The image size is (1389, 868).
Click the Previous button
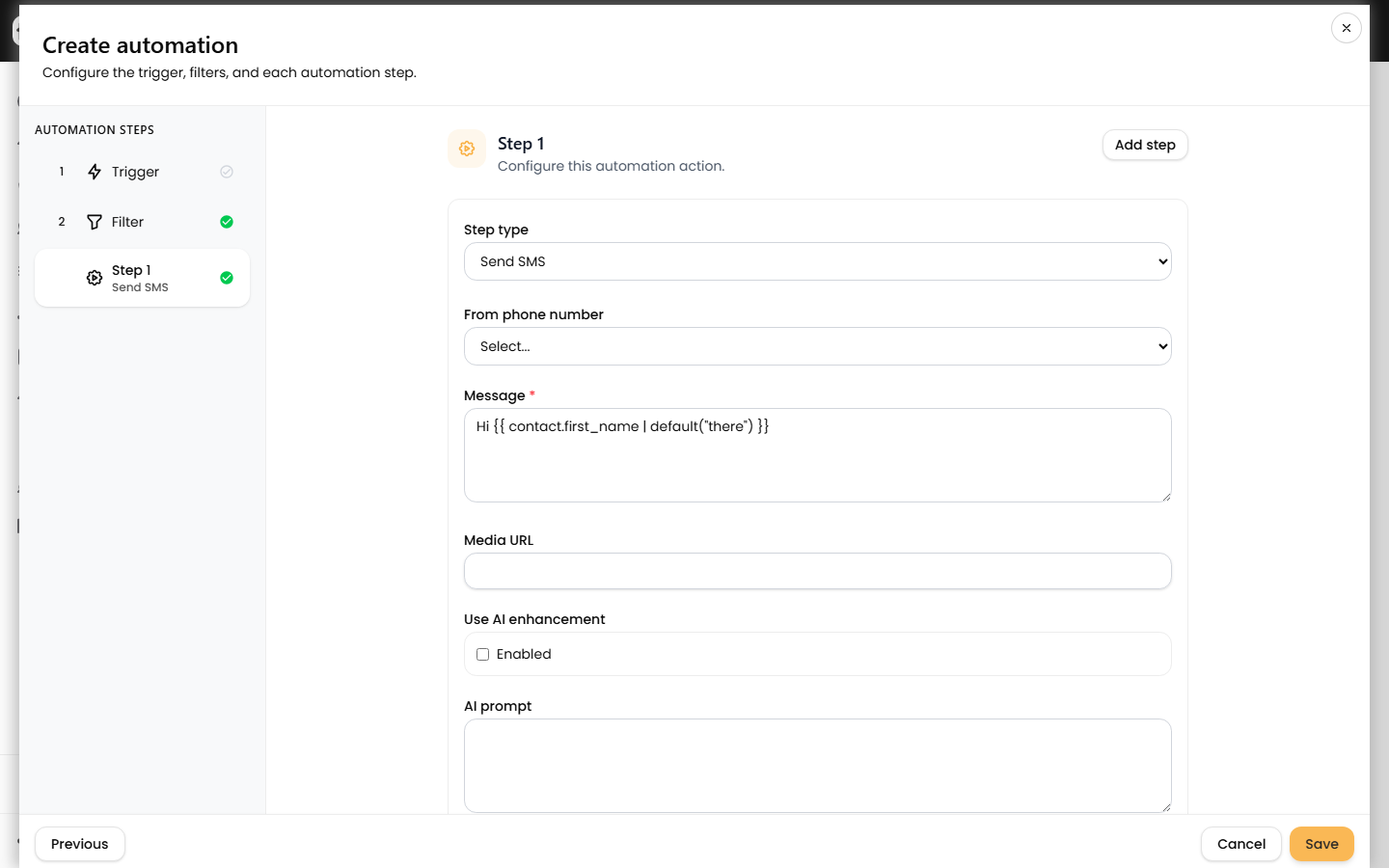(80, 844)
